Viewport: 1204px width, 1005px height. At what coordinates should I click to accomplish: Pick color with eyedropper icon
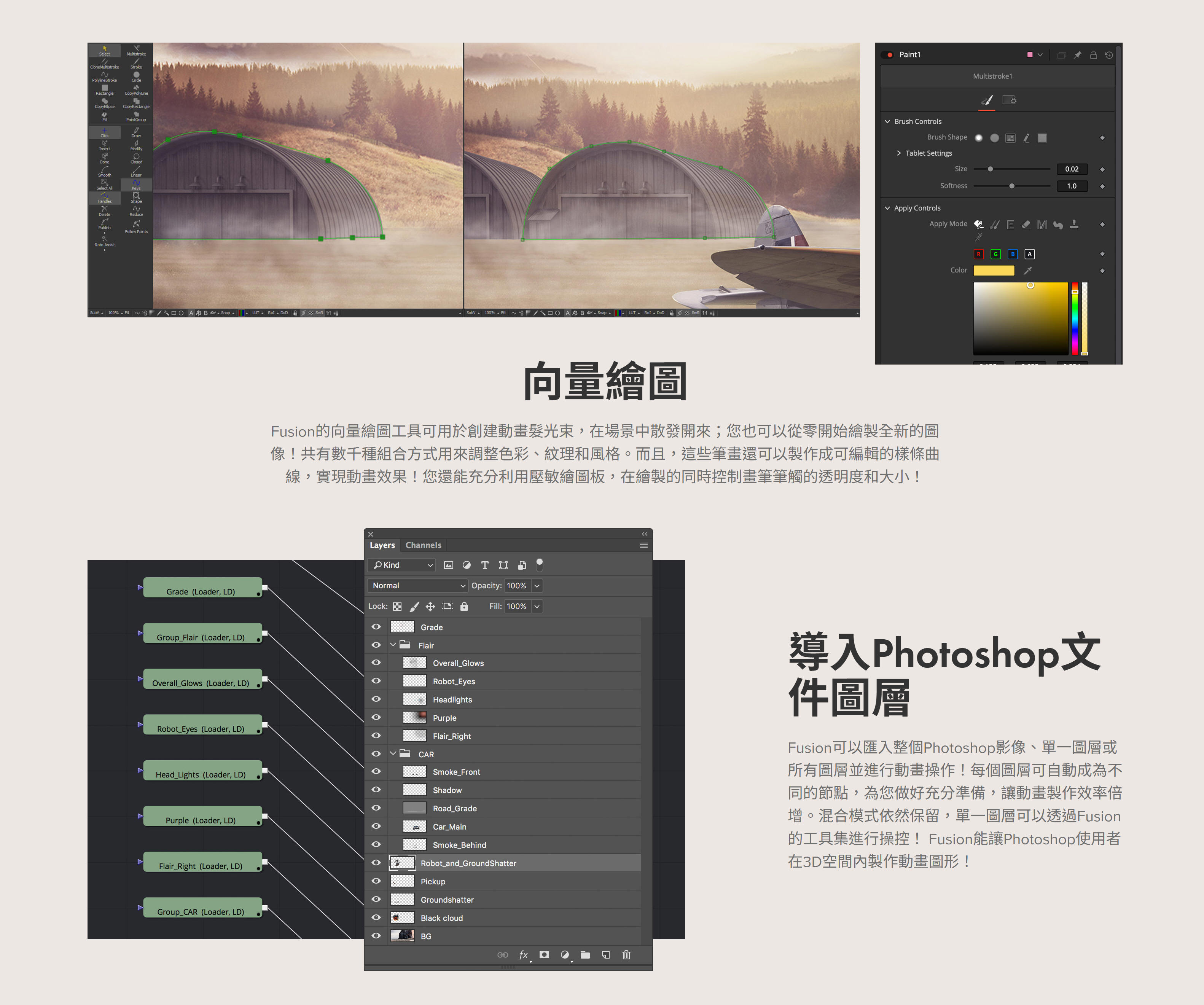1028,271
